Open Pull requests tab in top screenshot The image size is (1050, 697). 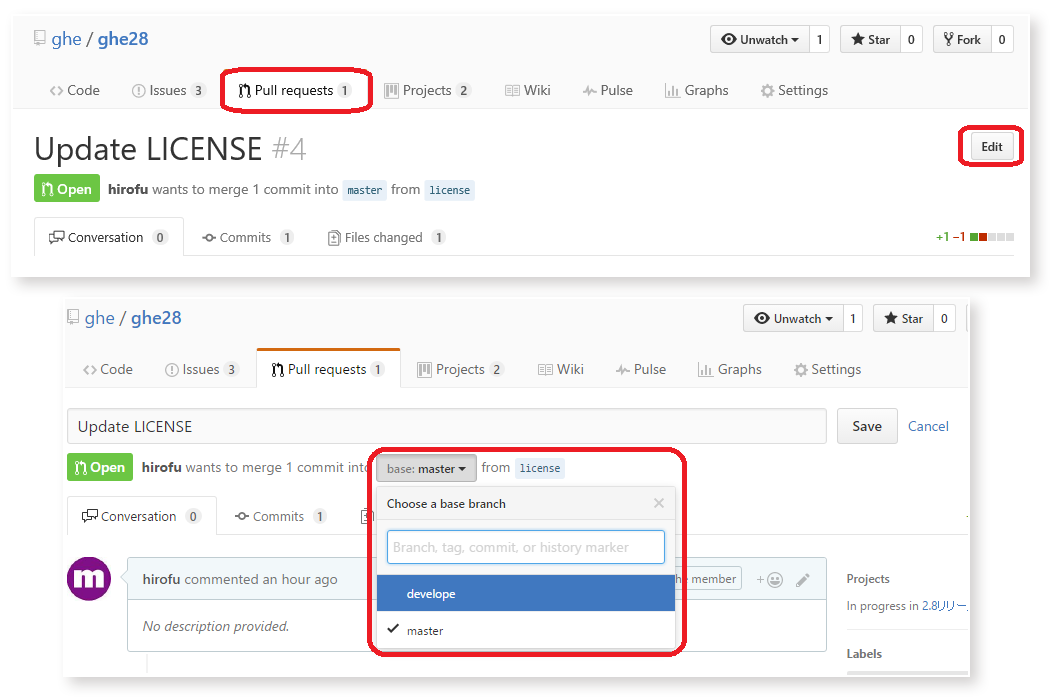(294, 90)
